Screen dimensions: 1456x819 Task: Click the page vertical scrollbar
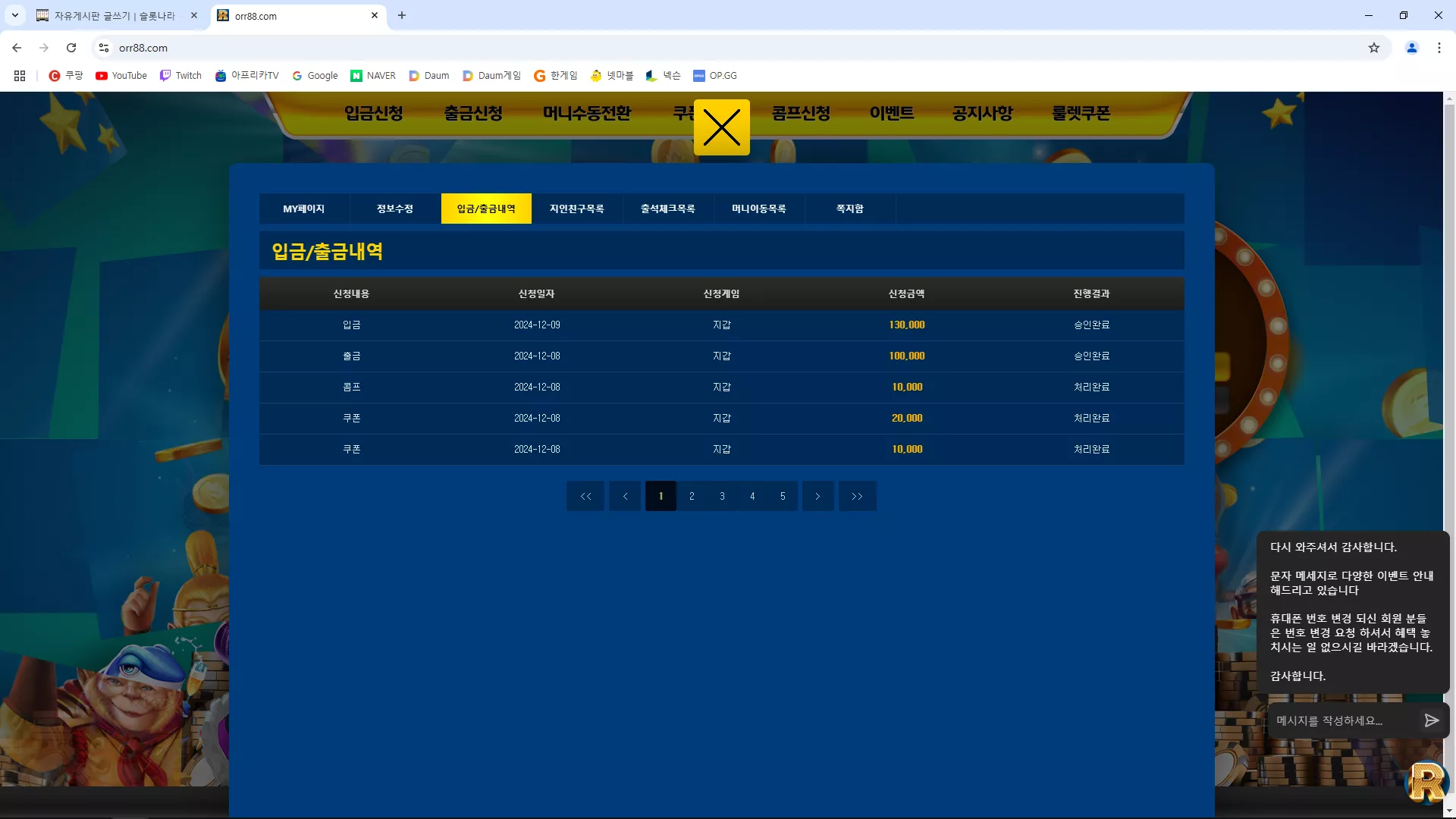1449,455
